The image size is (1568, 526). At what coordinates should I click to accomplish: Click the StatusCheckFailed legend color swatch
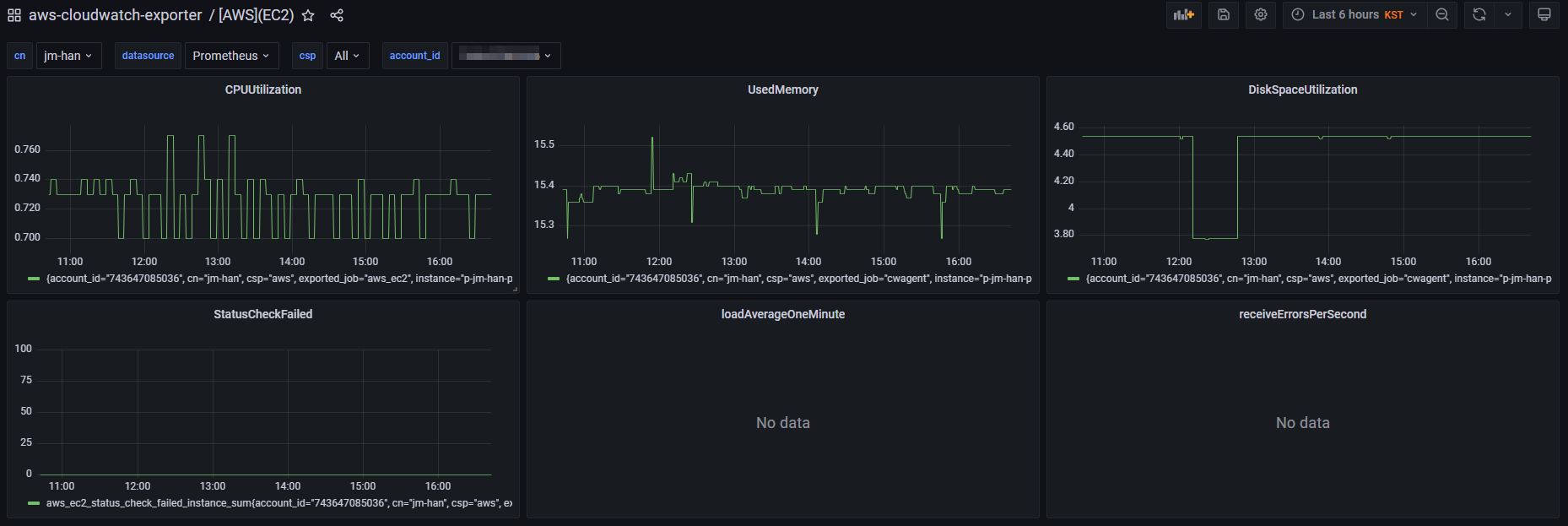click(x=34, y=503)
